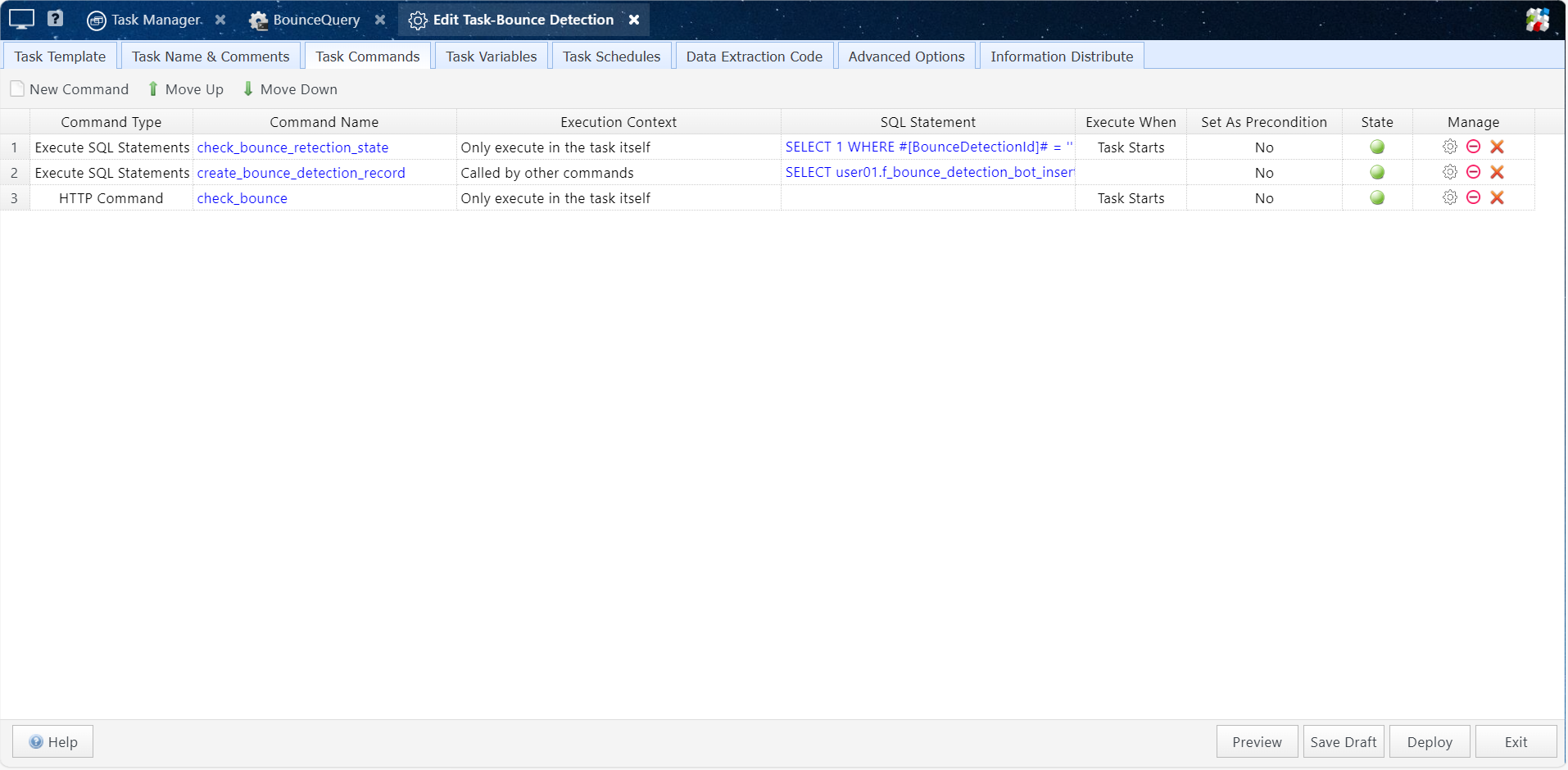Click the colorful app logo icon
Image resolution: width=1568 pixels, height=770 pixels.
1537,20
